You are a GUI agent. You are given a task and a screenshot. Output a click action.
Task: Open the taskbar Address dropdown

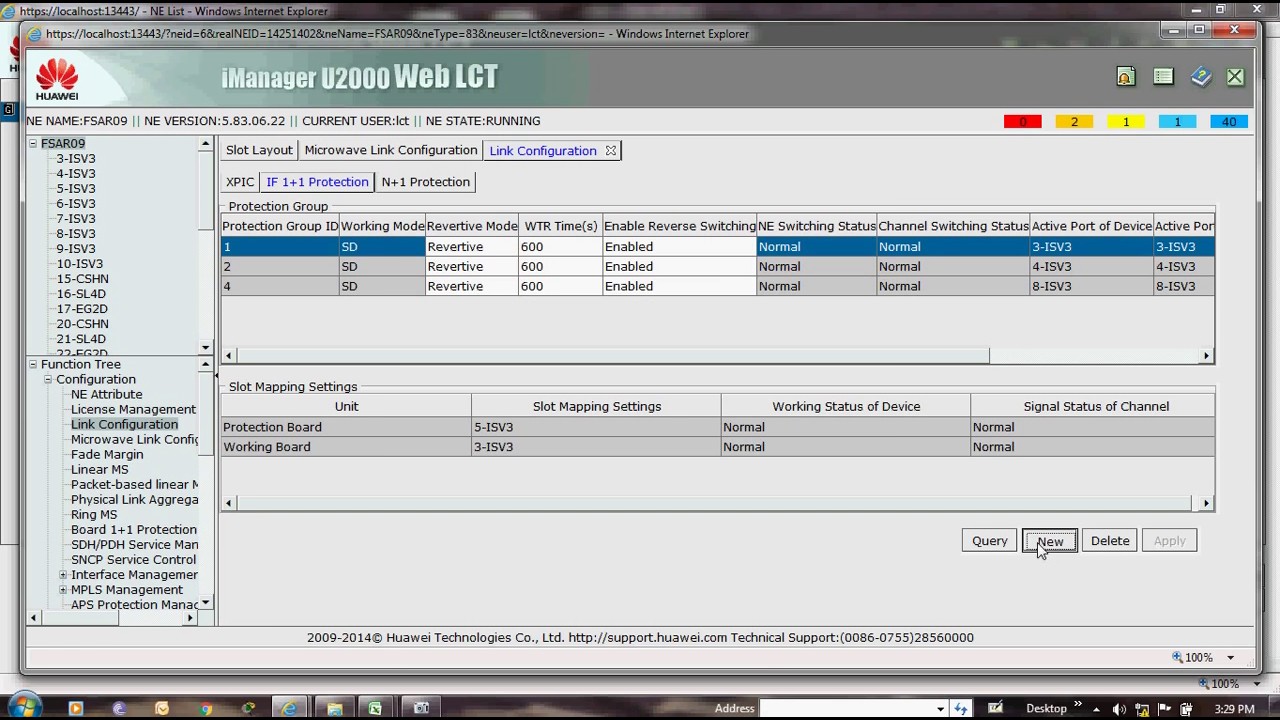(x=940, y=709)
